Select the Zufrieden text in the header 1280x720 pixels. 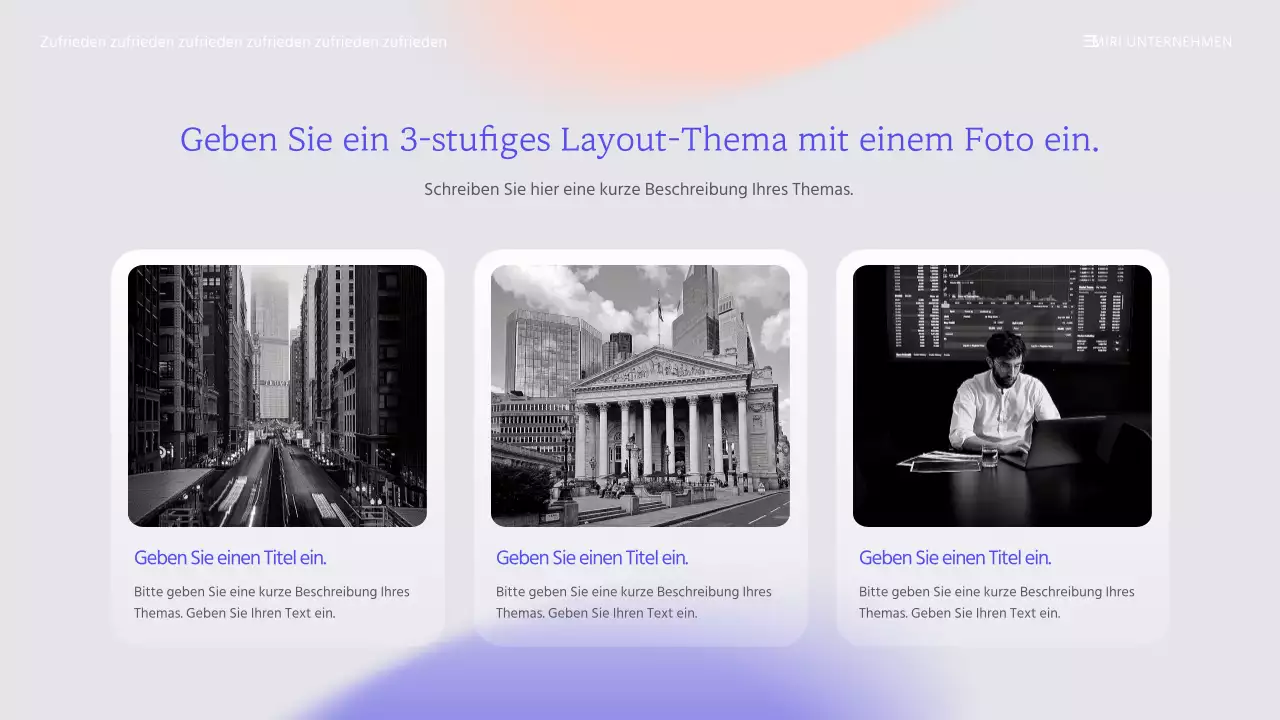[x=243, y=41]
